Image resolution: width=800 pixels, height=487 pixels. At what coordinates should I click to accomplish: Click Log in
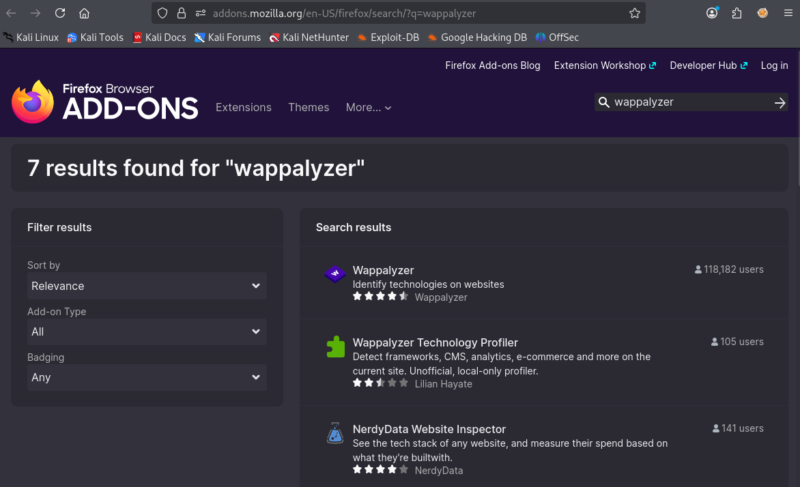tap(774, 65)
